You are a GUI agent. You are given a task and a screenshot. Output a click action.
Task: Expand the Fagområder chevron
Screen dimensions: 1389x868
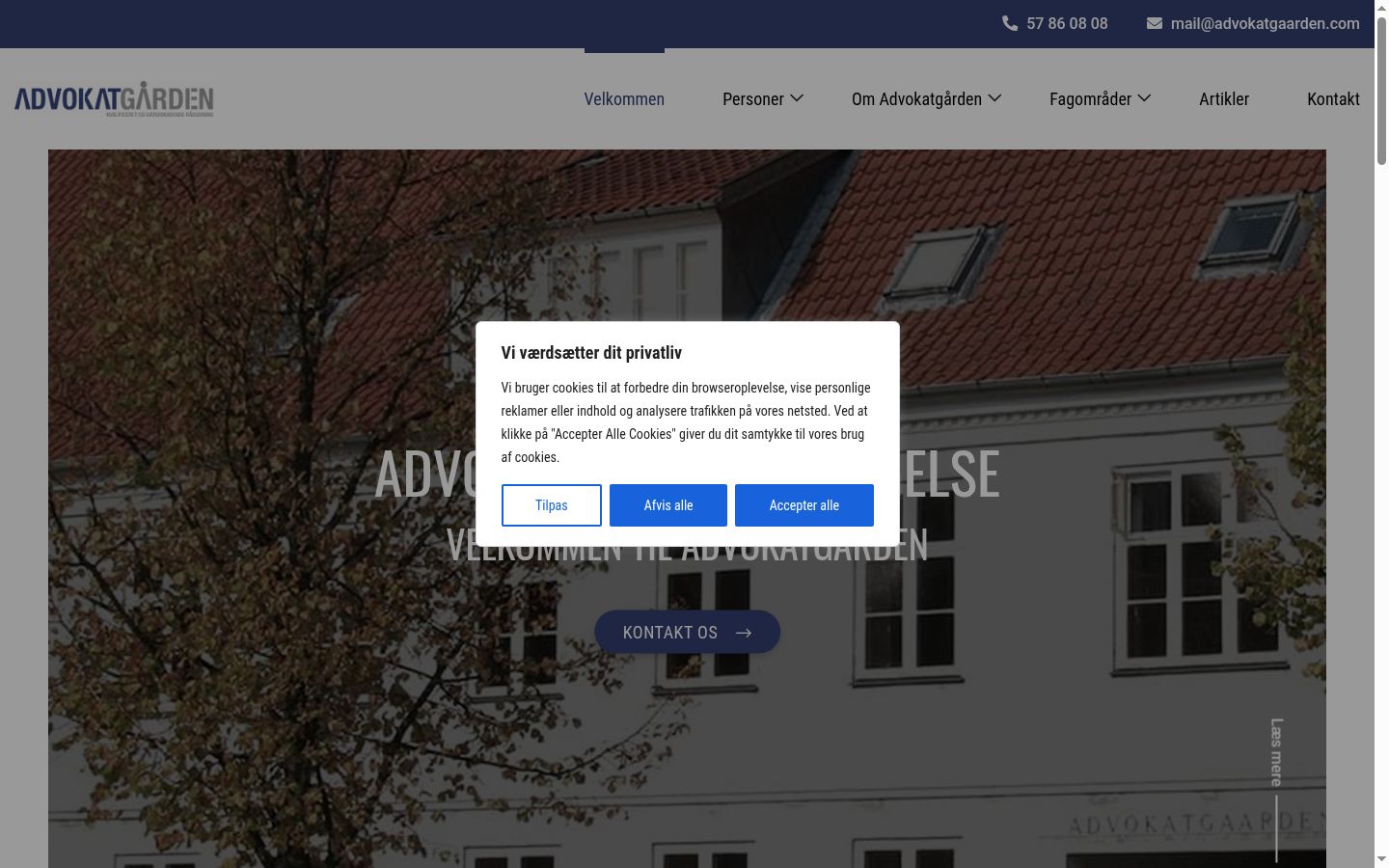tap(1144, 98)
